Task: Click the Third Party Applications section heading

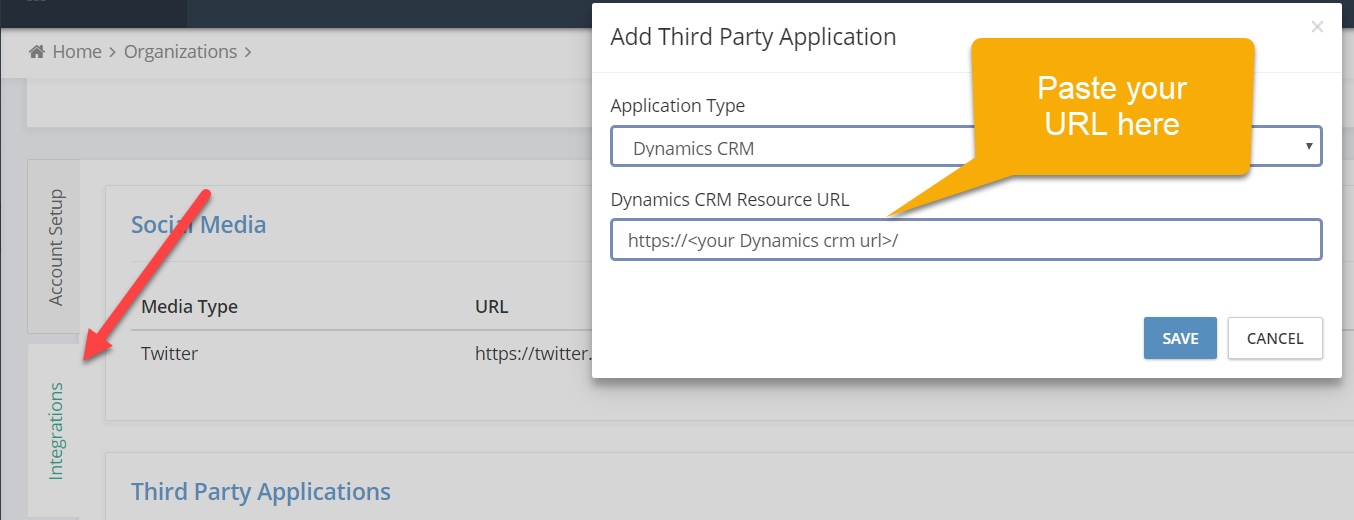Action: point(261,491)
